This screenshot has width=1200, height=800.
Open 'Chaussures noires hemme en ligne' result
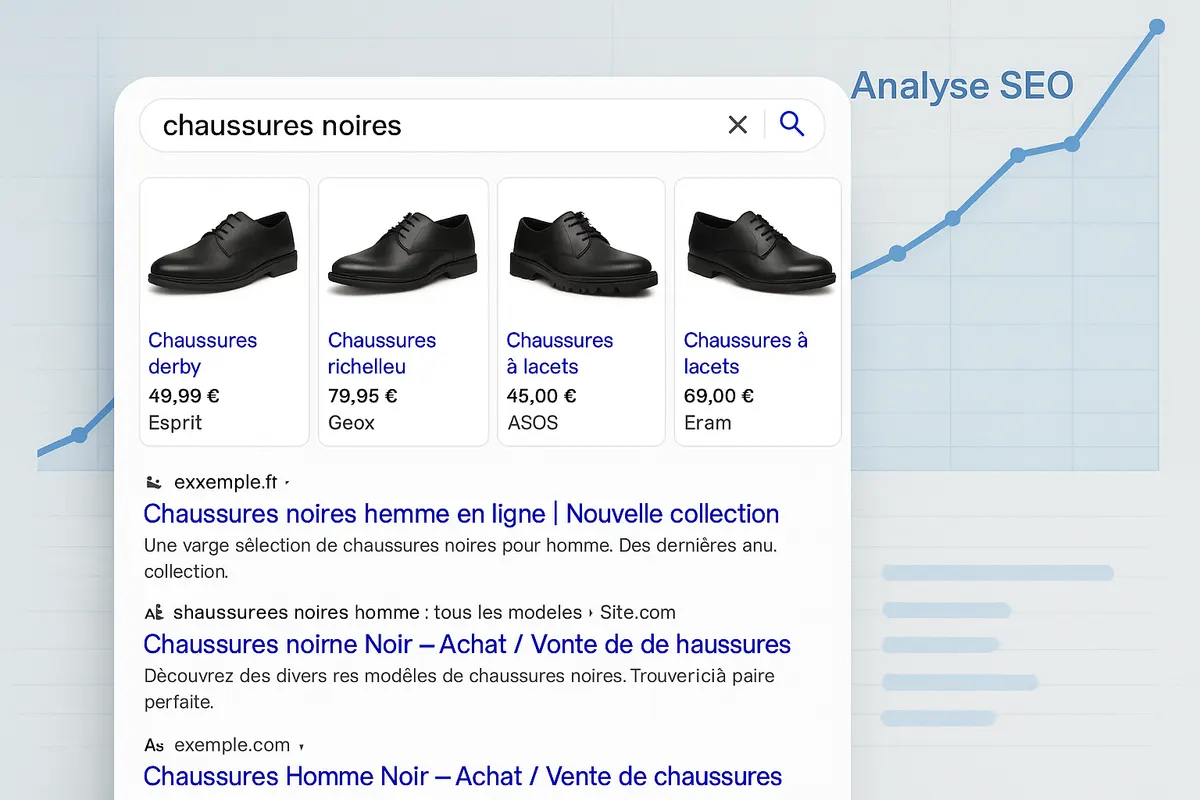click(461, 514)
